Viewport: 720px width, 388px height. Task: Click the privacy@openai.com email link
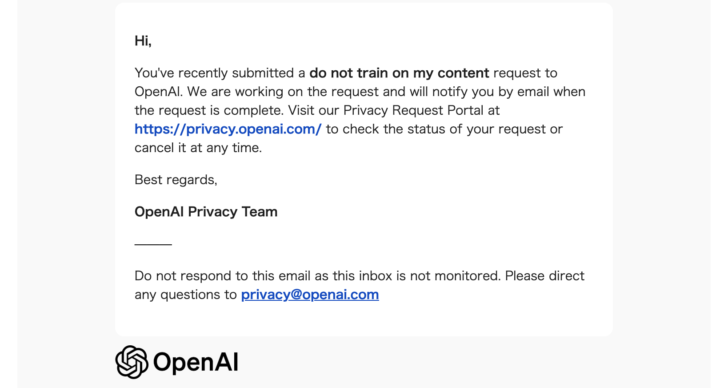310,295
